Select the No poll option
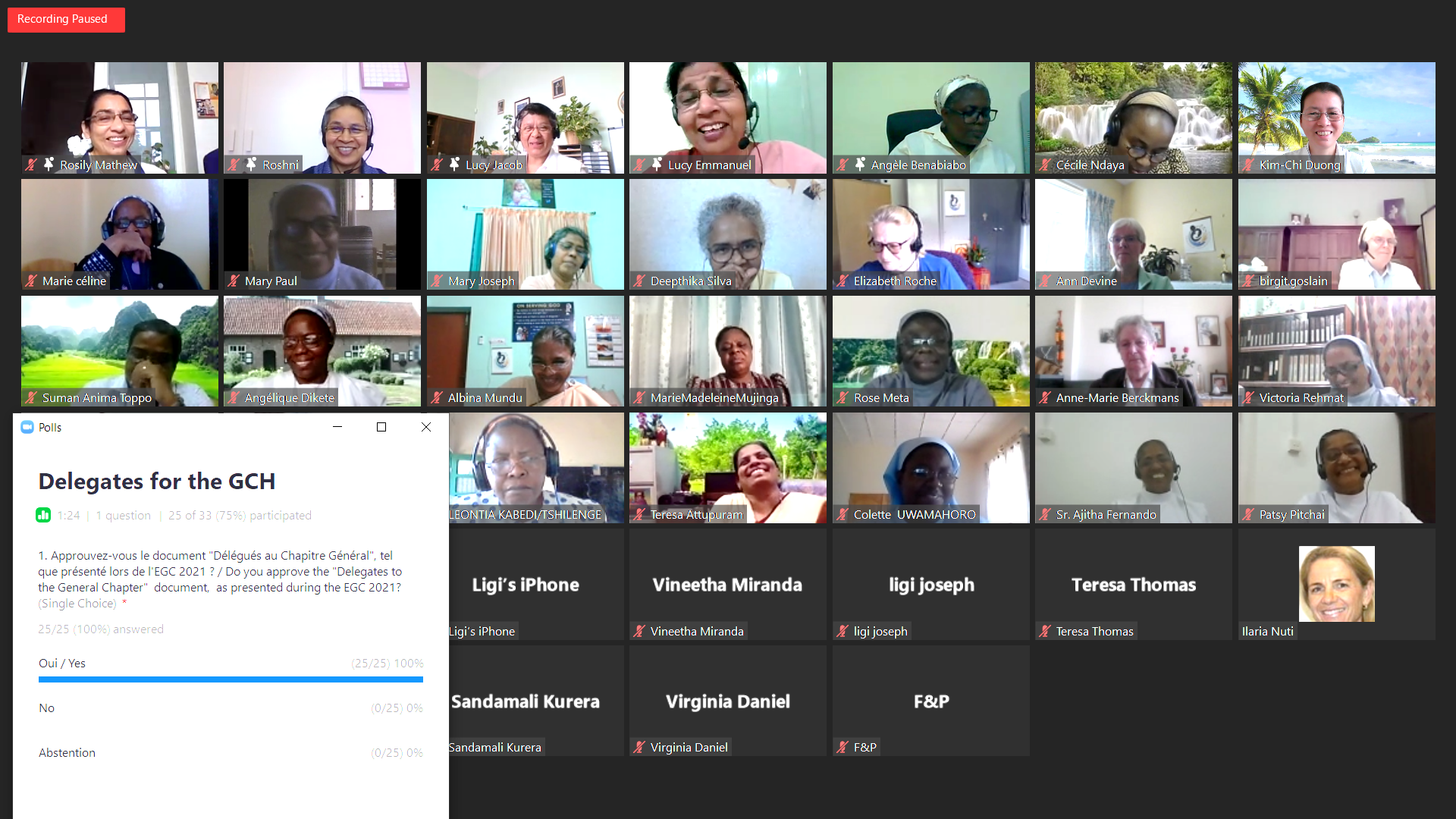1456x819 pixels. click(47, 708)
